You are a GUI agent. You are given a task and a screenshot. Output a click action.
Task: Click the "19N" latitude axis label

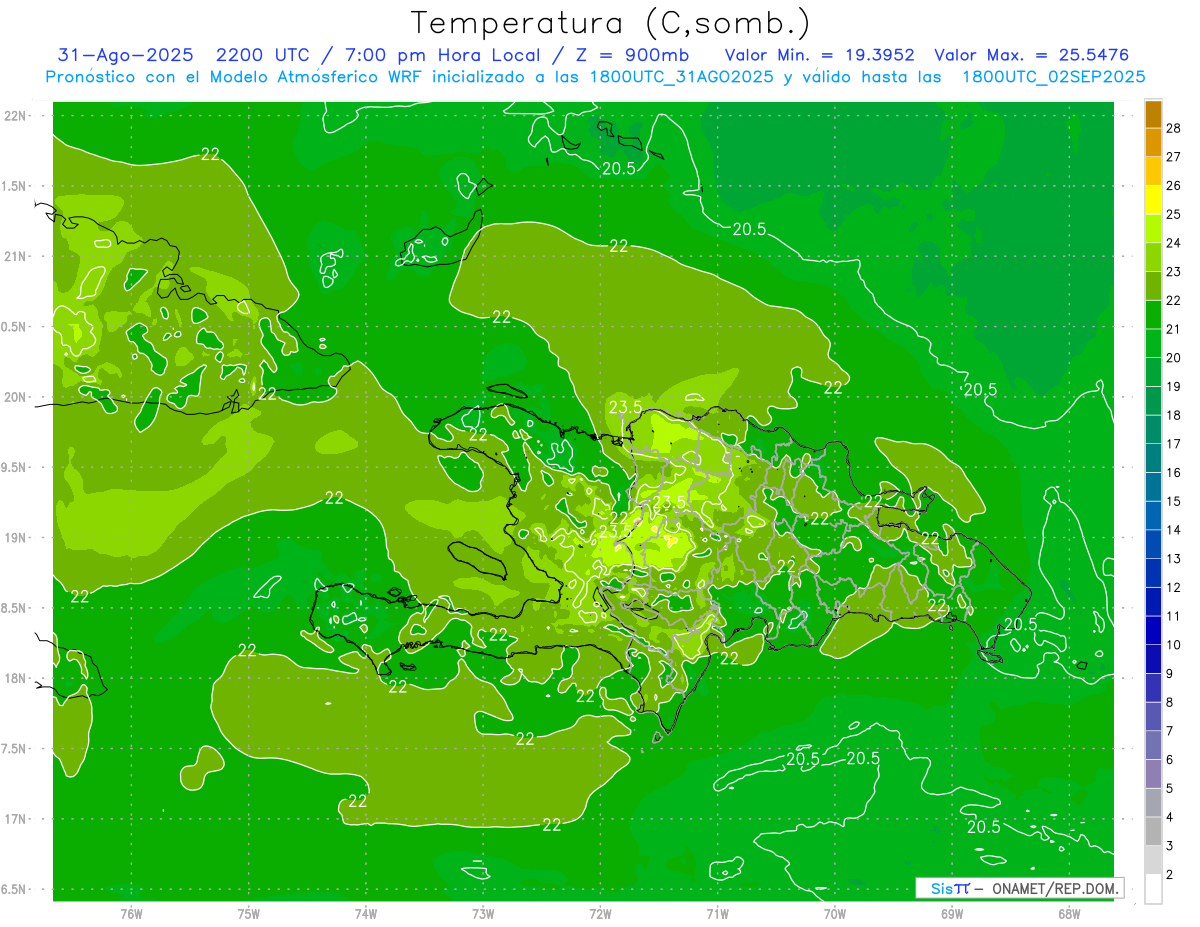tap(14, 538)
